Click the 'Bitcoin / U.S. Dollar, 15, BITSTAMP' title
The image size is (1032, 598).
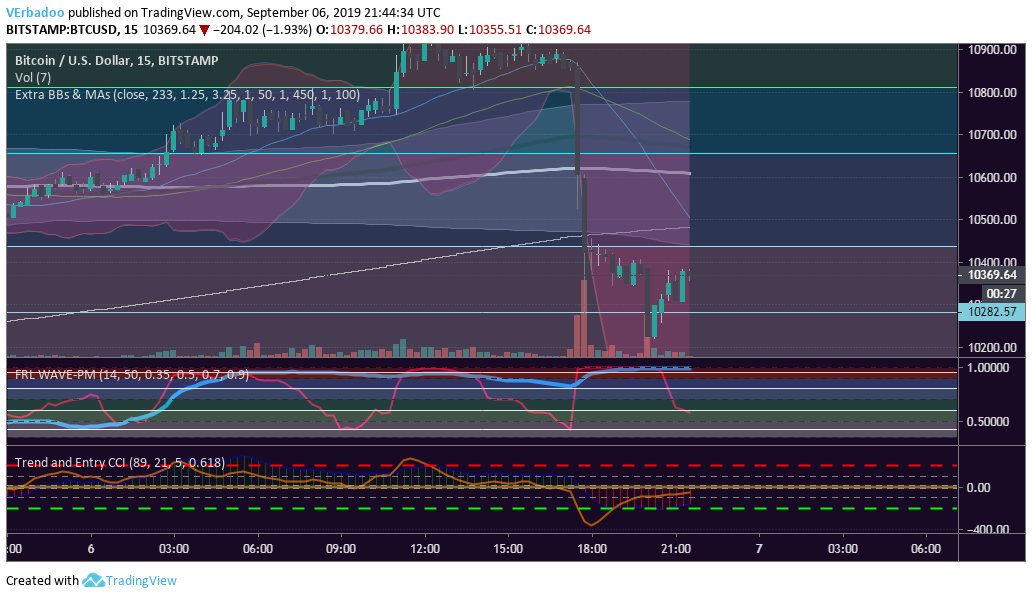[x=116, y=61]
